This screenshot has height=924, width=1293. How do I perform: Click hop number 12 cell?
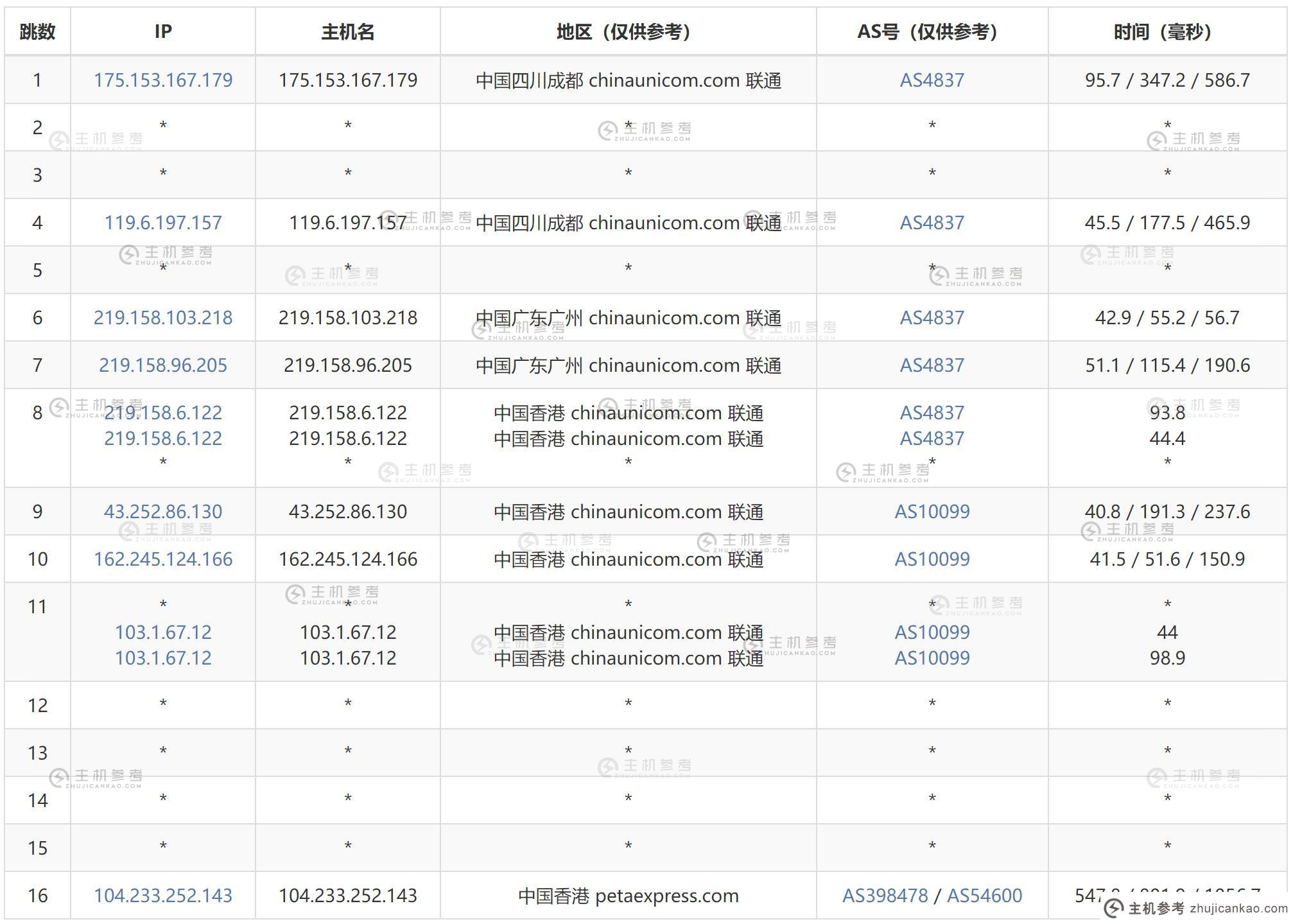[x=37, y=706]
